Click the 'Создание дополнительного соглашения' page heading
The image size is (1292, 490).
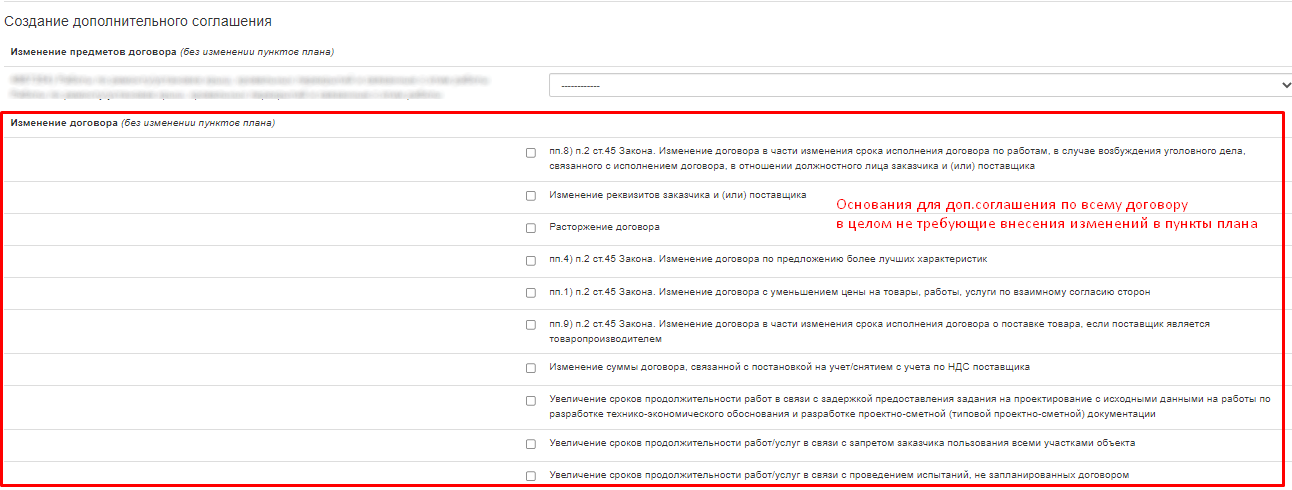point(139,21)
